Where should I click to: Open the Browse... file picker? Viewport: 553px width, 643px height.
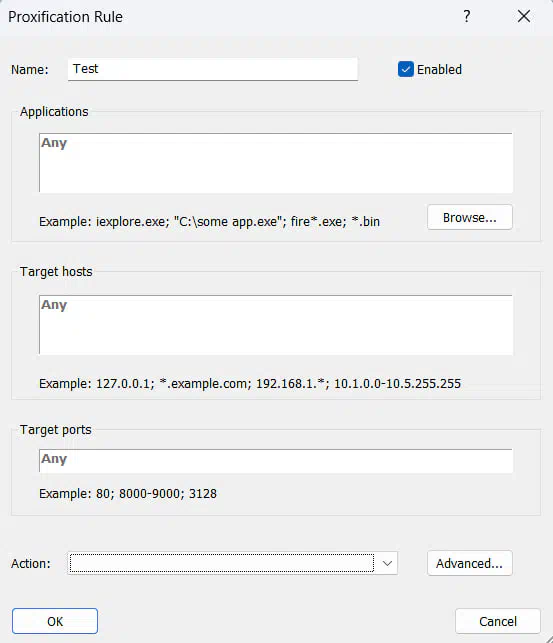(470, 217)
